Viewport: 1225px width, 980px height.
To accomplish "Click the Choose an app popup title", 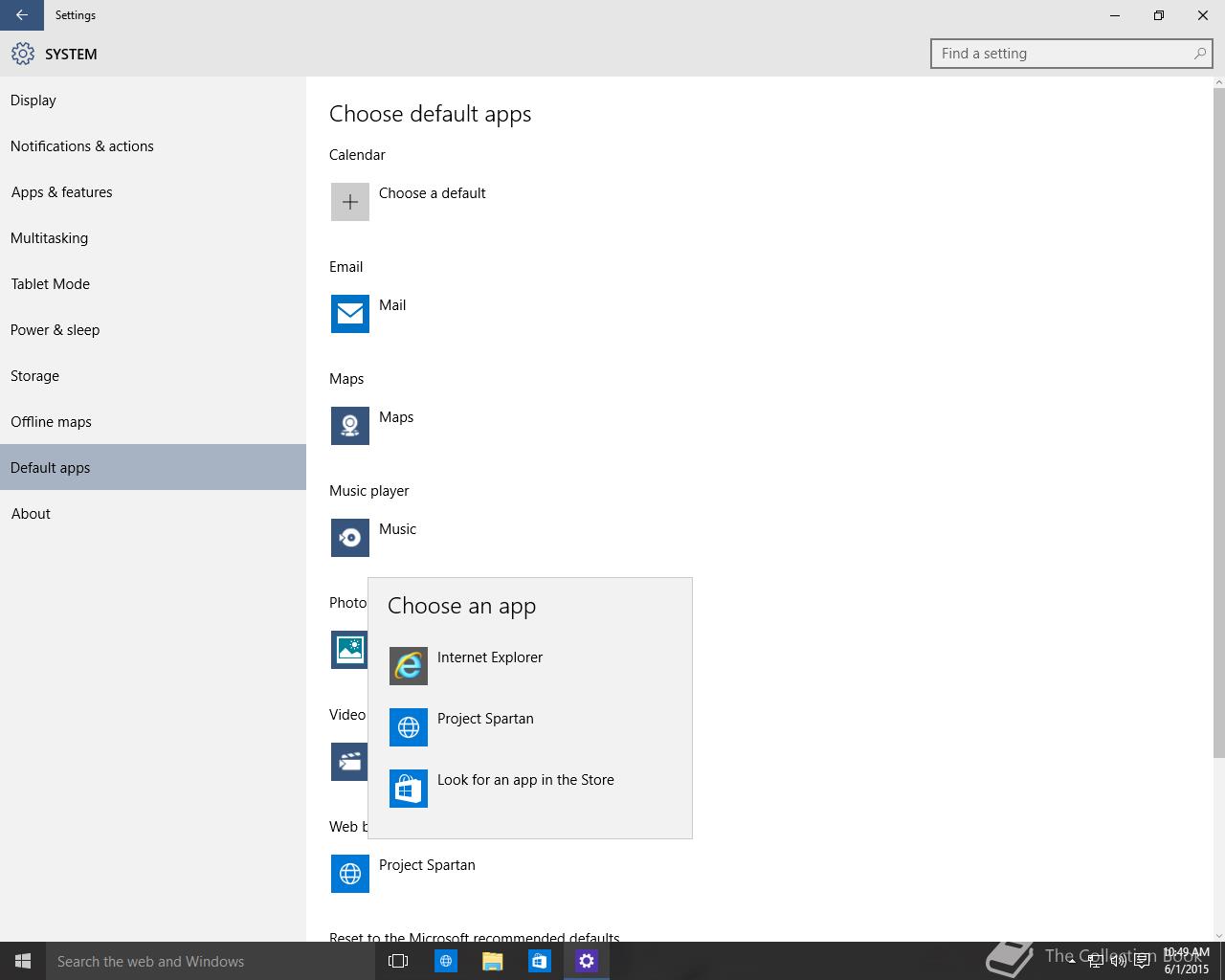I will 461,606.
